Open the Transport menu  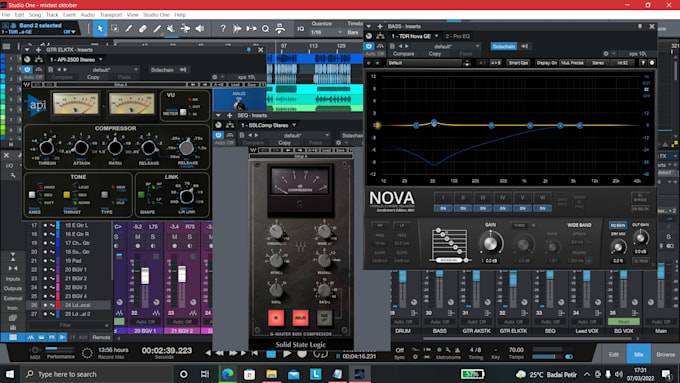coord(111,15)
